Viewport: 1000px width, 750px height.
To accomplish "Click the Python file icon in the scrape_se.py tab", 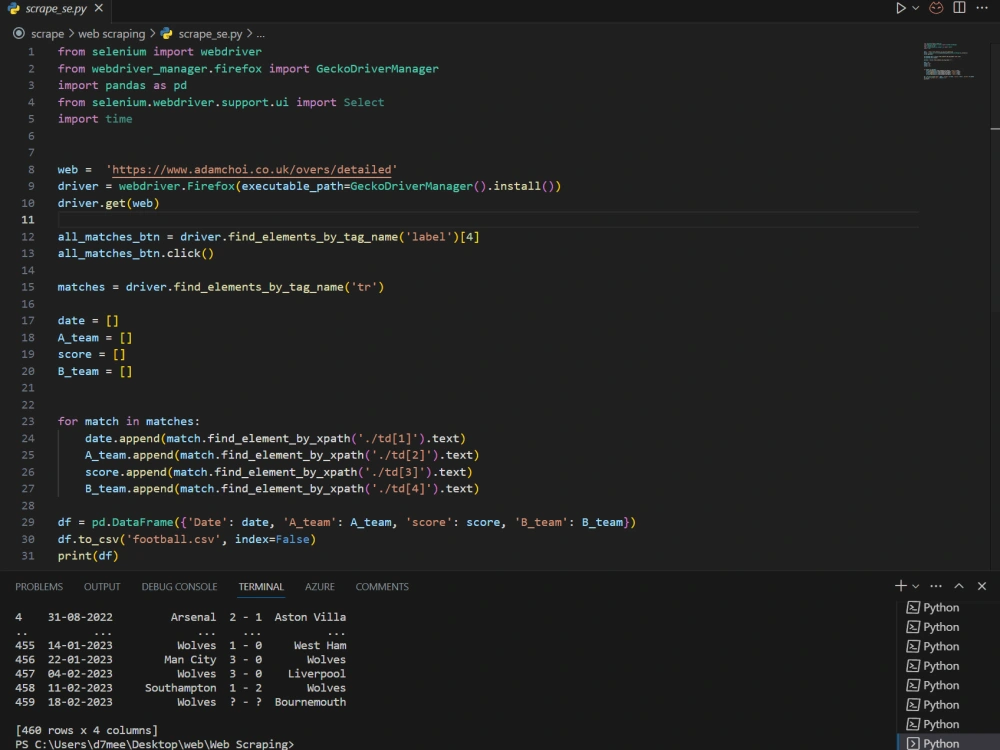I will point(14,9).
